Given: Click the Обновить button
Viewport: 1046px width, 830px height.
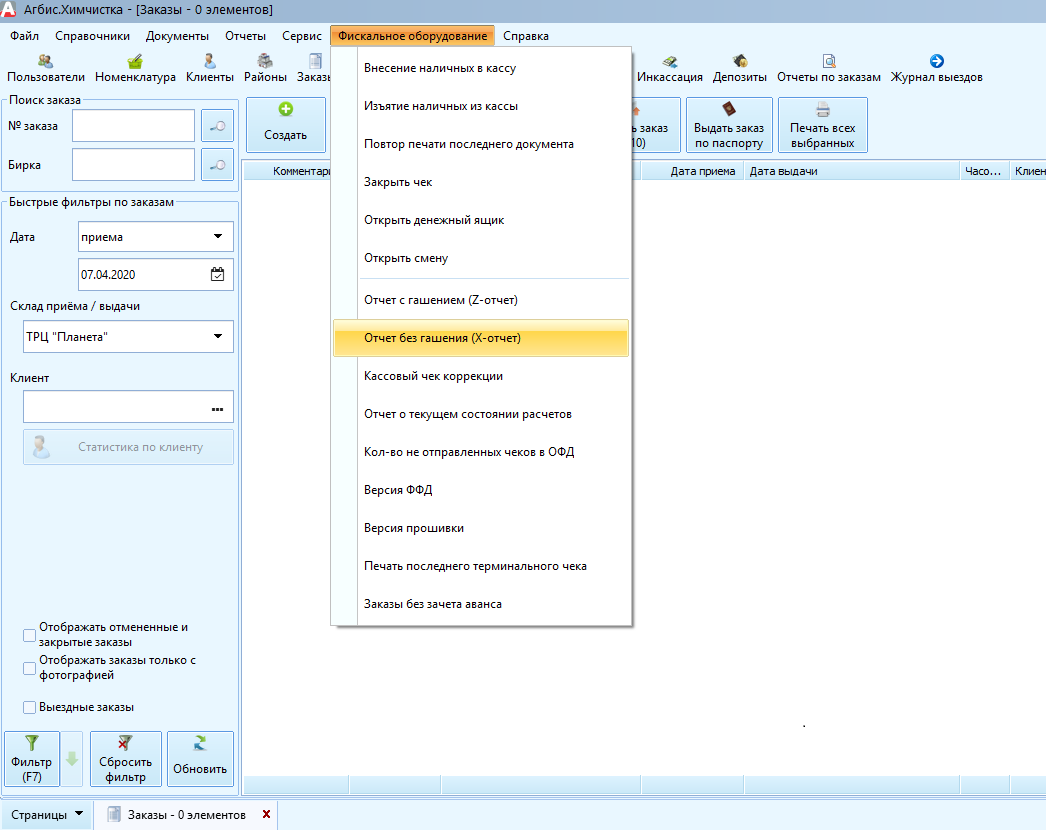Looking at the screenshot, I should click(x=200, y=759).
